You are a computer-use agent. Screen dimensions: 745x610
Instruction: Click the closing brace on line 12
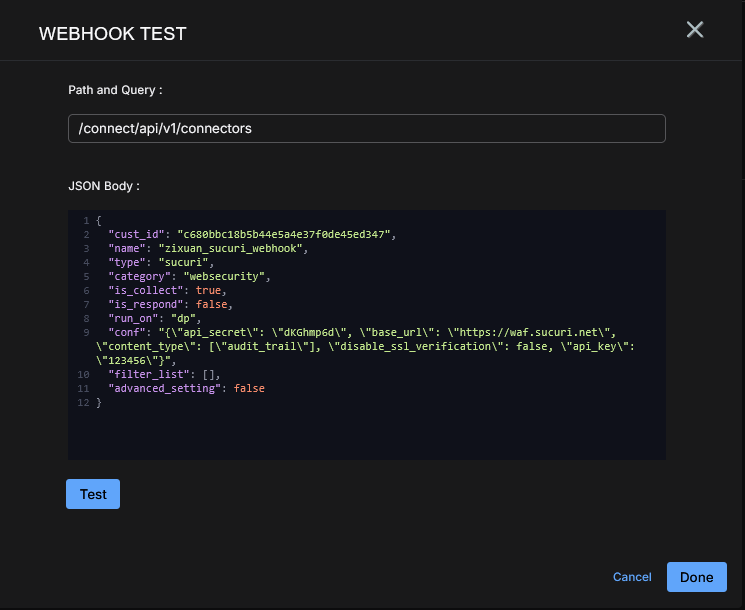pyautogui.click(x=99, y=402)
